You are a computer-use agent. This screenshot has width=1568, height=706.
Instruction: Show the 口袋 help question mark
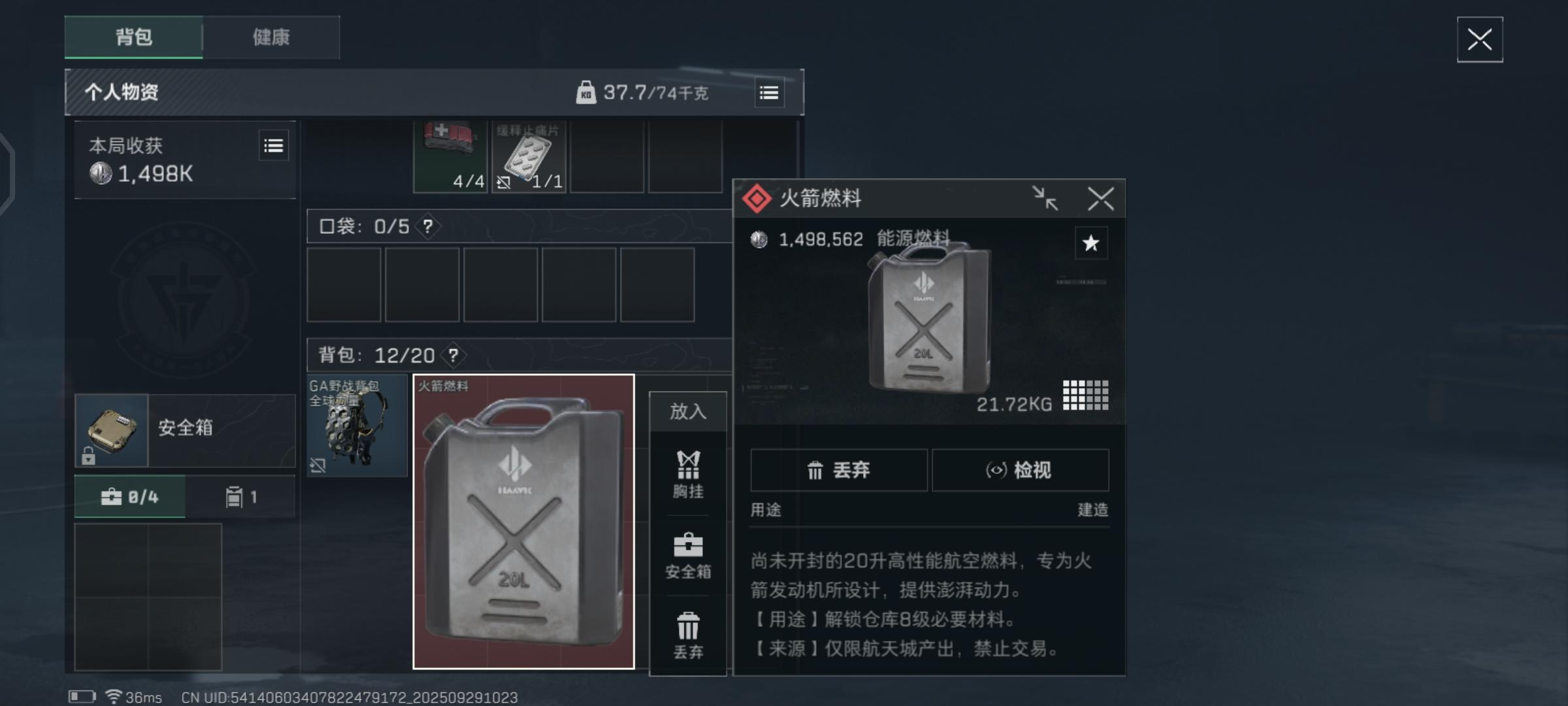pyautogui.click(x=427, y=226)
